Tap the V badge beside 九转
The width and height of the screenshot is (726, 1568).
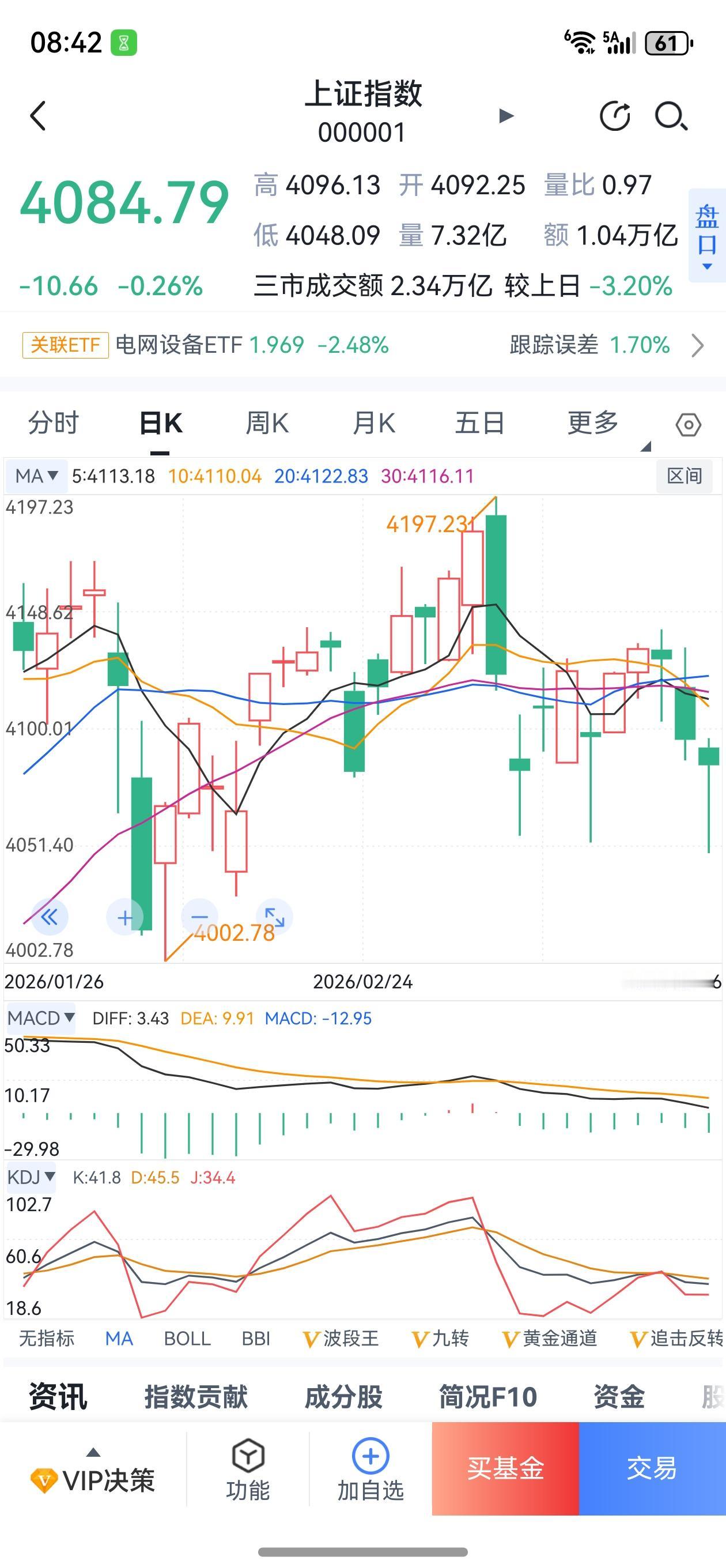point(421,1339)
